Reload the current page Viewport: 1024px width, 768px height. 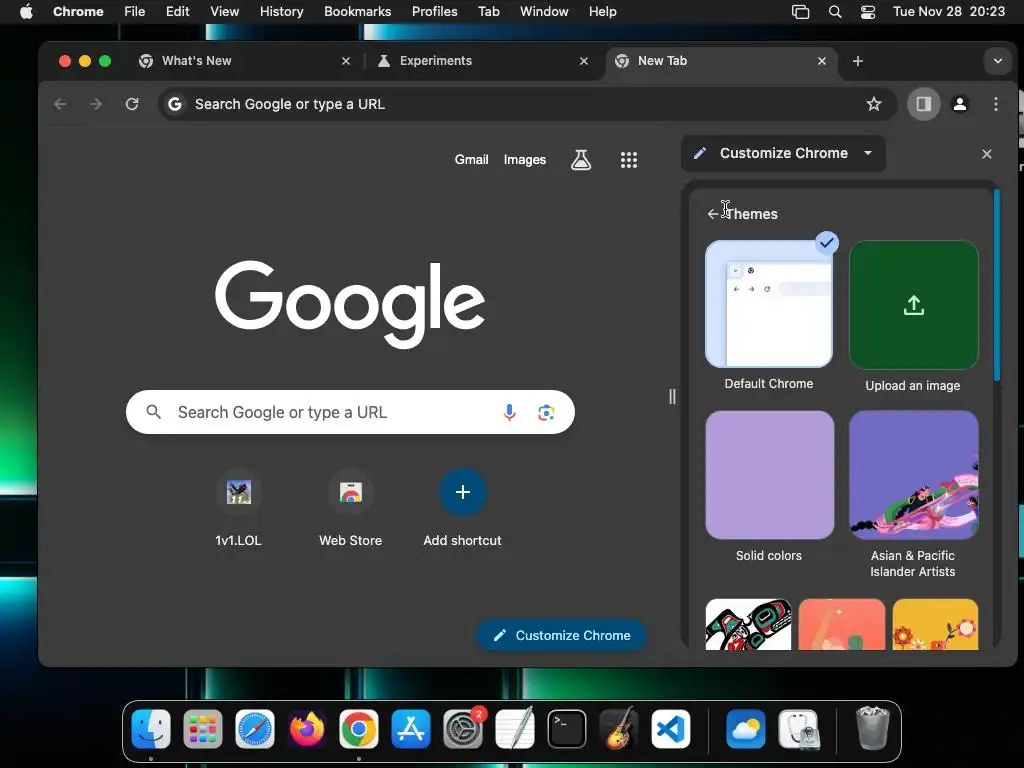(132, 104)
